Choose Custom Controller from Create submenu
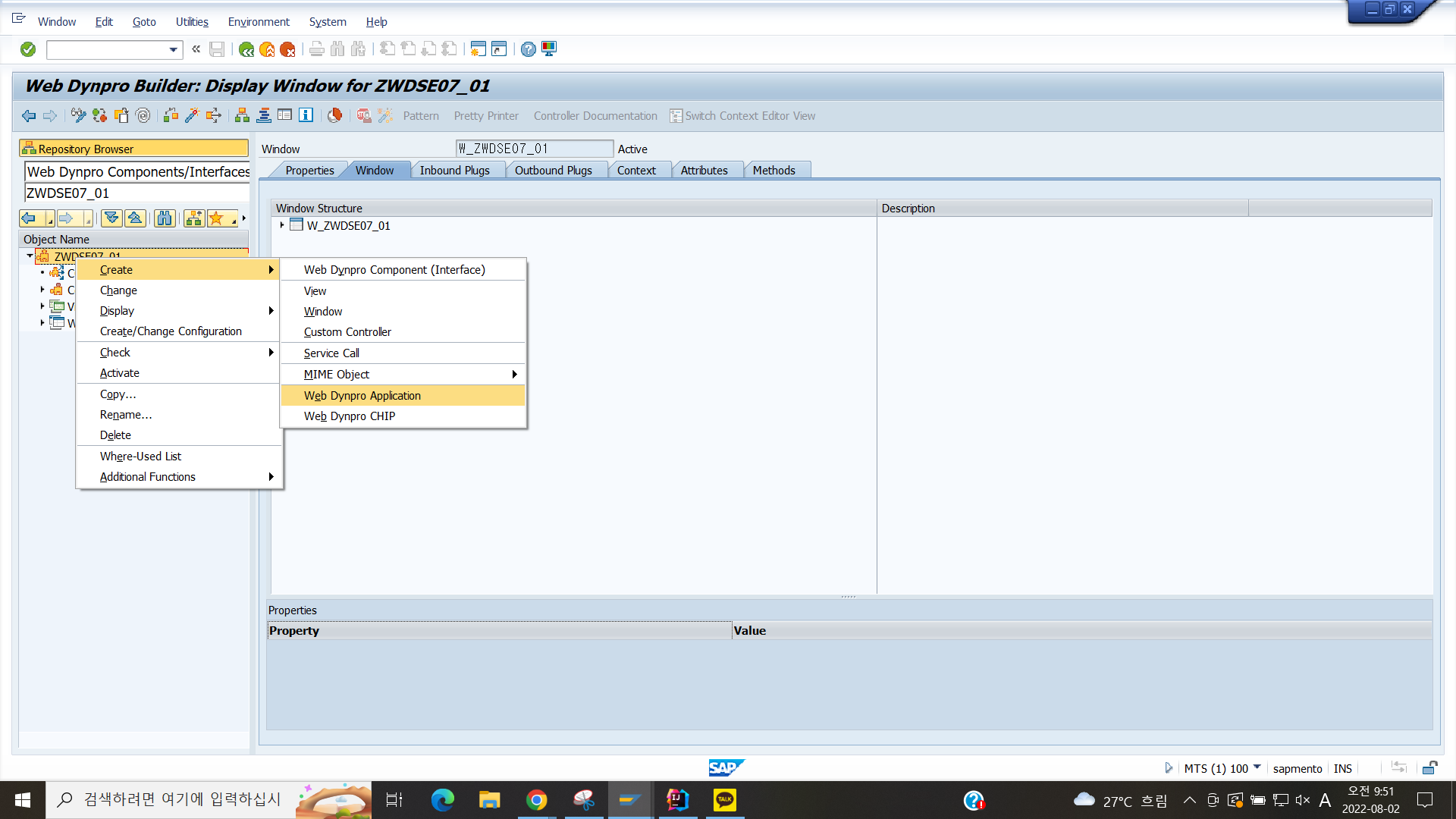 pyautogui.click(x=403, y=332)
